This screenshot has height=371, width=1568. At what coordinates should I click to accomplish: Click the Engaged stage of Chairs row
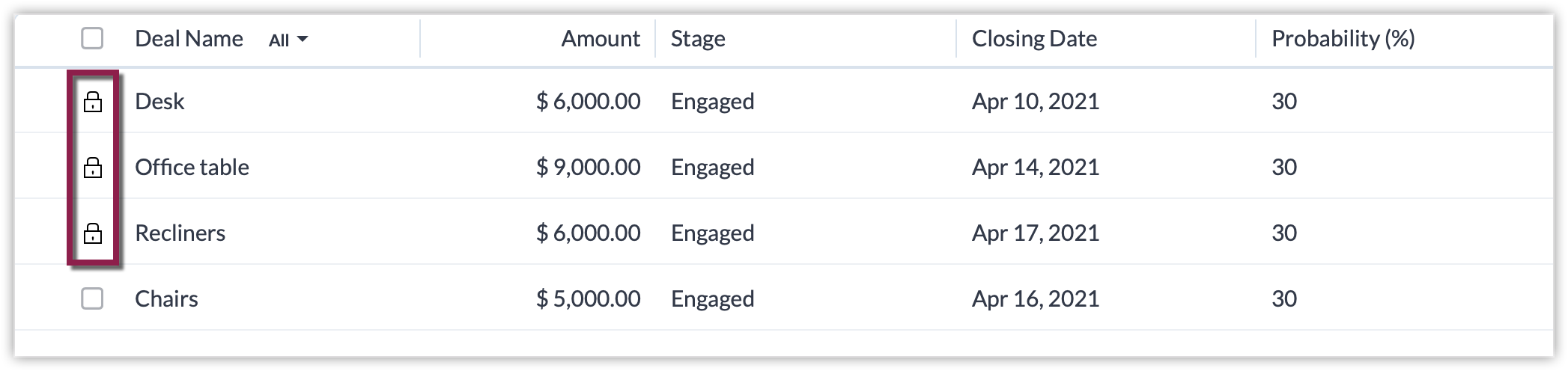pyautogui.click(x=712, y=299)
